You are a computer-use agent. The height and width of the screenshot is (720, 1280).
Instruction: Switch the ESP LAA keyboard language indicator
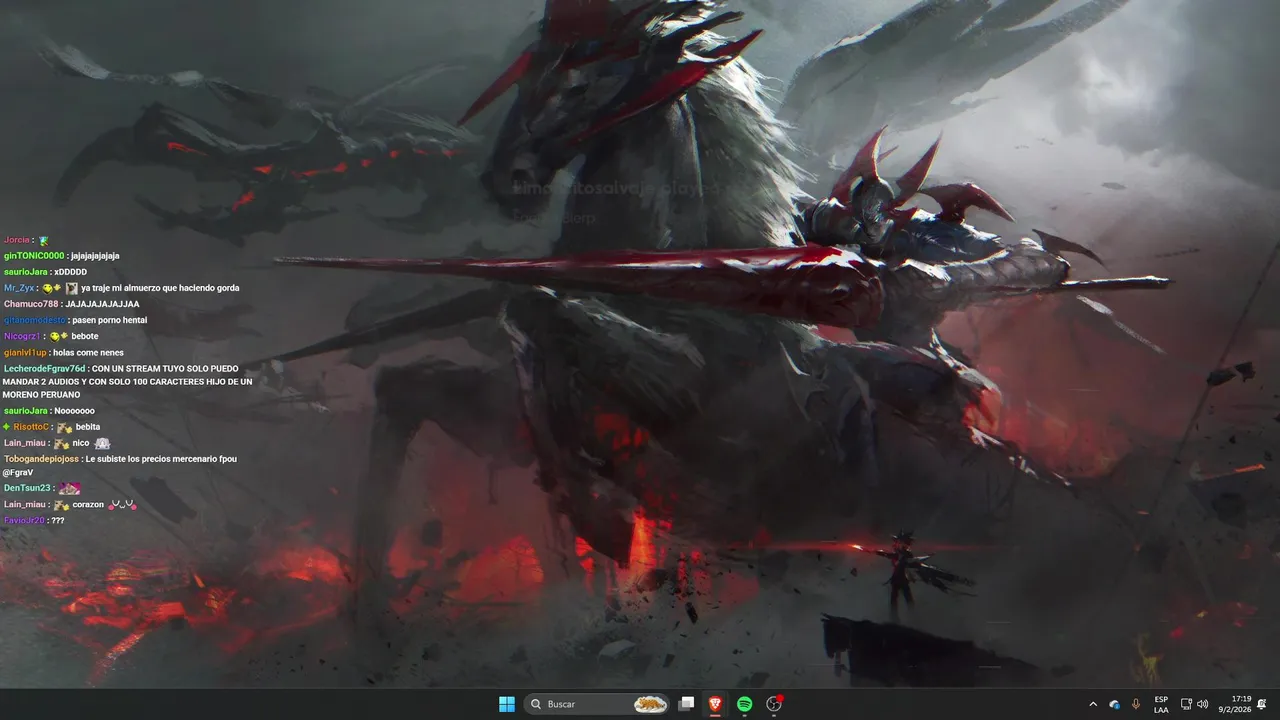click(x=1161, y=704)
